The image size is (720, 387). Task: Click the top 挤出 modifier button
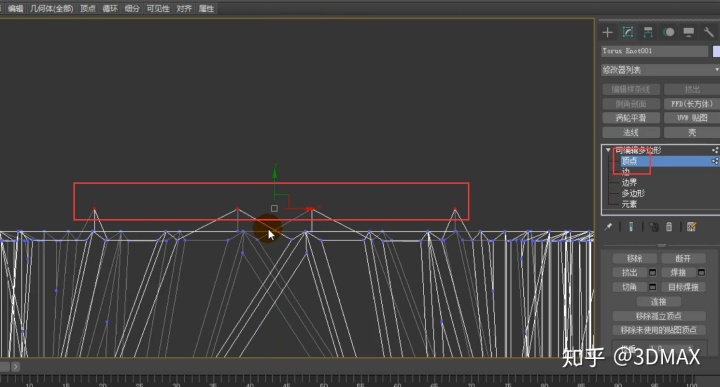[692, 89]
